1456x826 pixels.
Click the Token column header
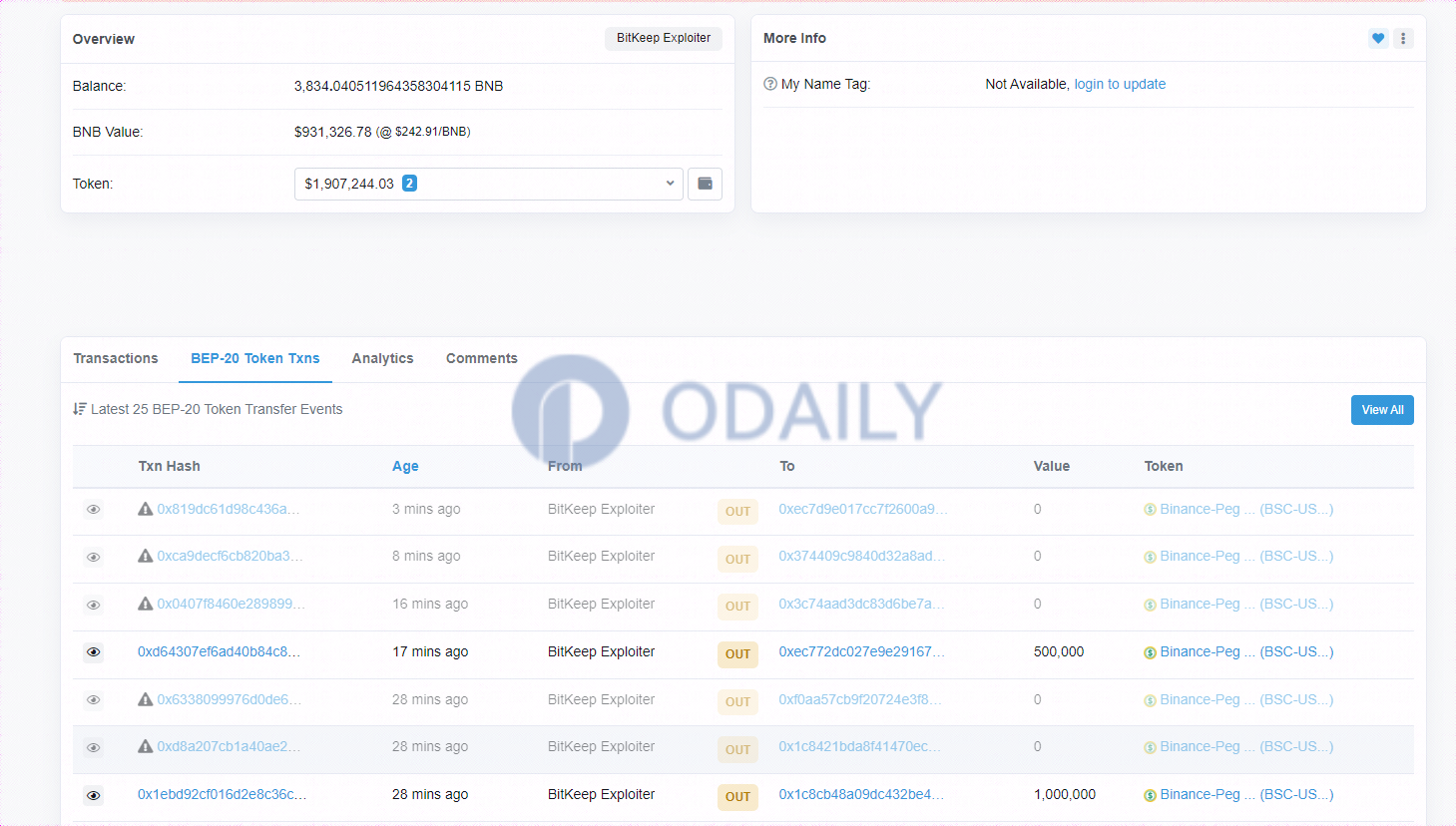point(1164,466)
